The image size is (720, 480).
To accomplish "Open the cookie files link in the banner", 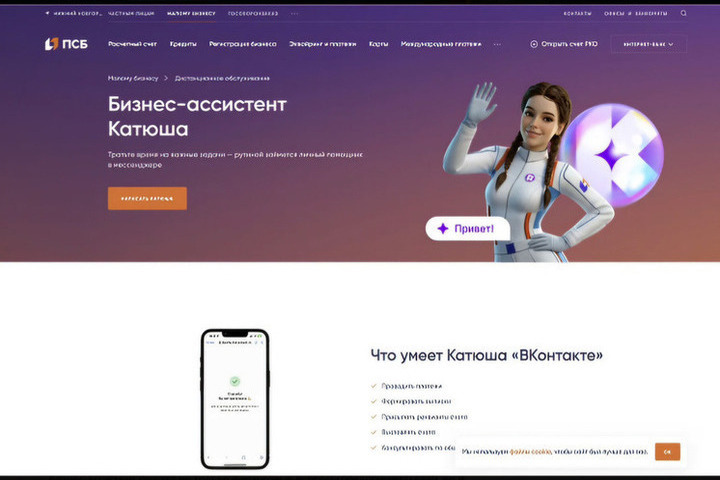I will pos(530,452).
